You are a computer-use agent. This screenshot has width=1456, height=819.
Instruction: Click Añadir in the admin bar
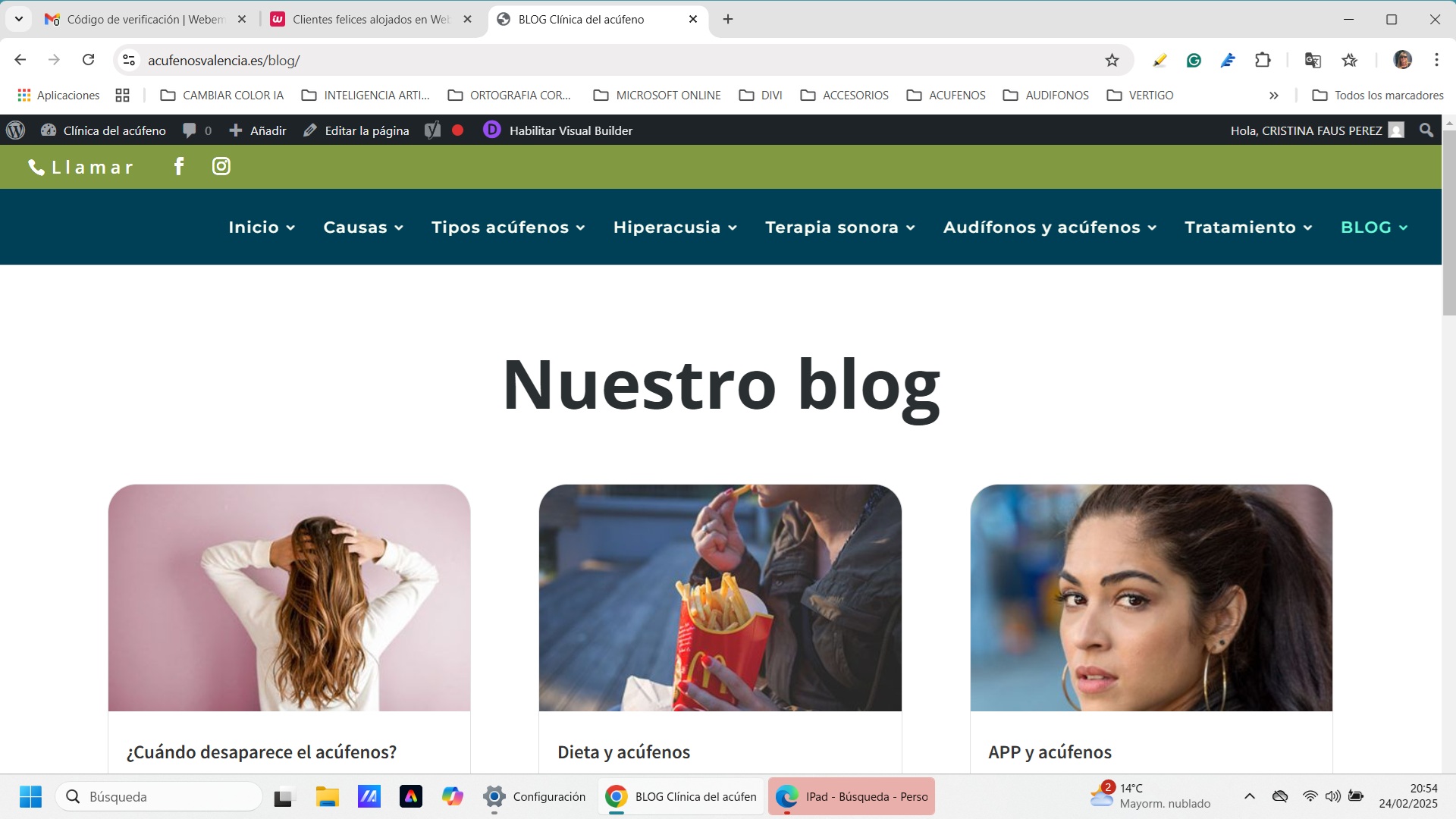point(258,130)
